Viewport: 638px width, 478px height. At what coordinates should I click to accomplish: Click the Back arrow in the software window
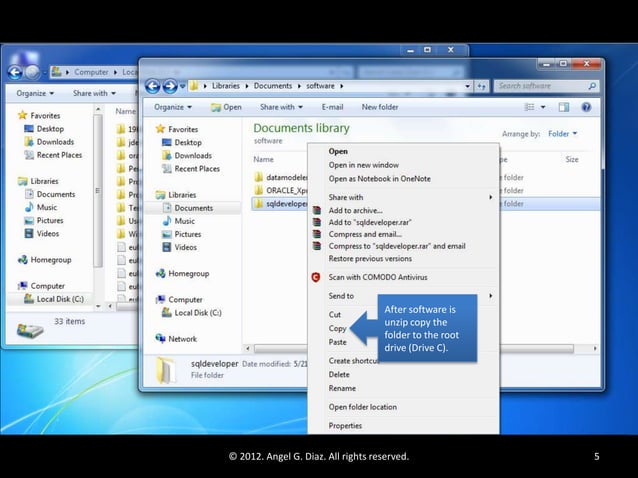pos(153,86)
